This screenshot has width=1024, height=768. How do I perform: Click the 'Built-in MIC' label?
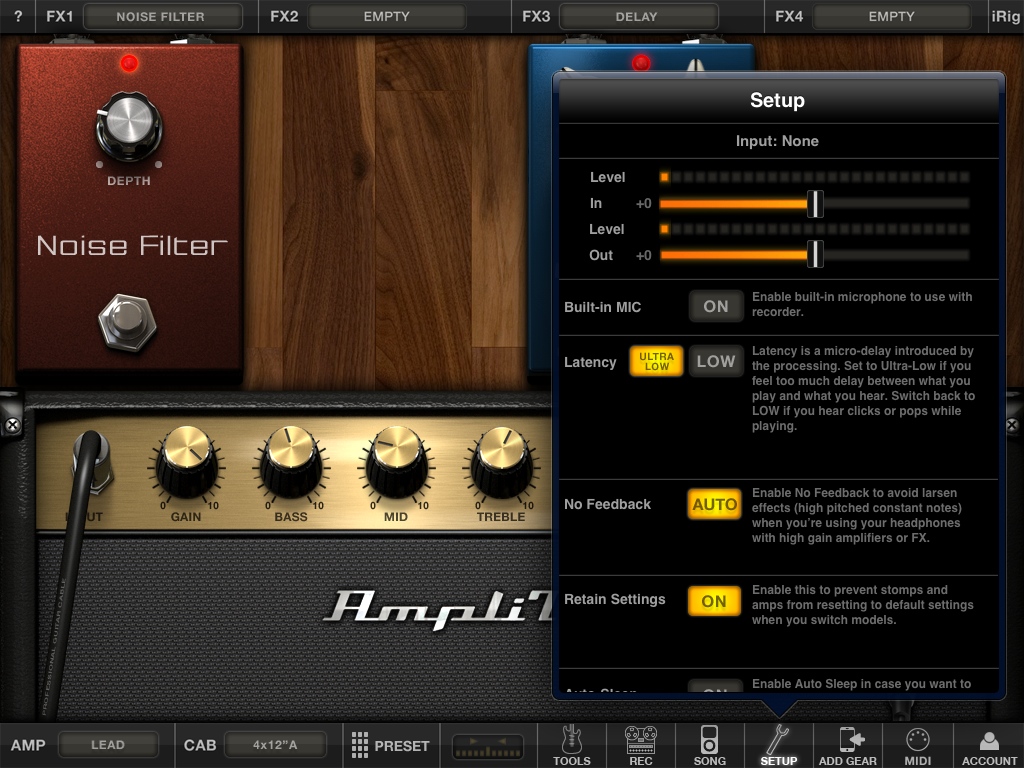point(602,307)
